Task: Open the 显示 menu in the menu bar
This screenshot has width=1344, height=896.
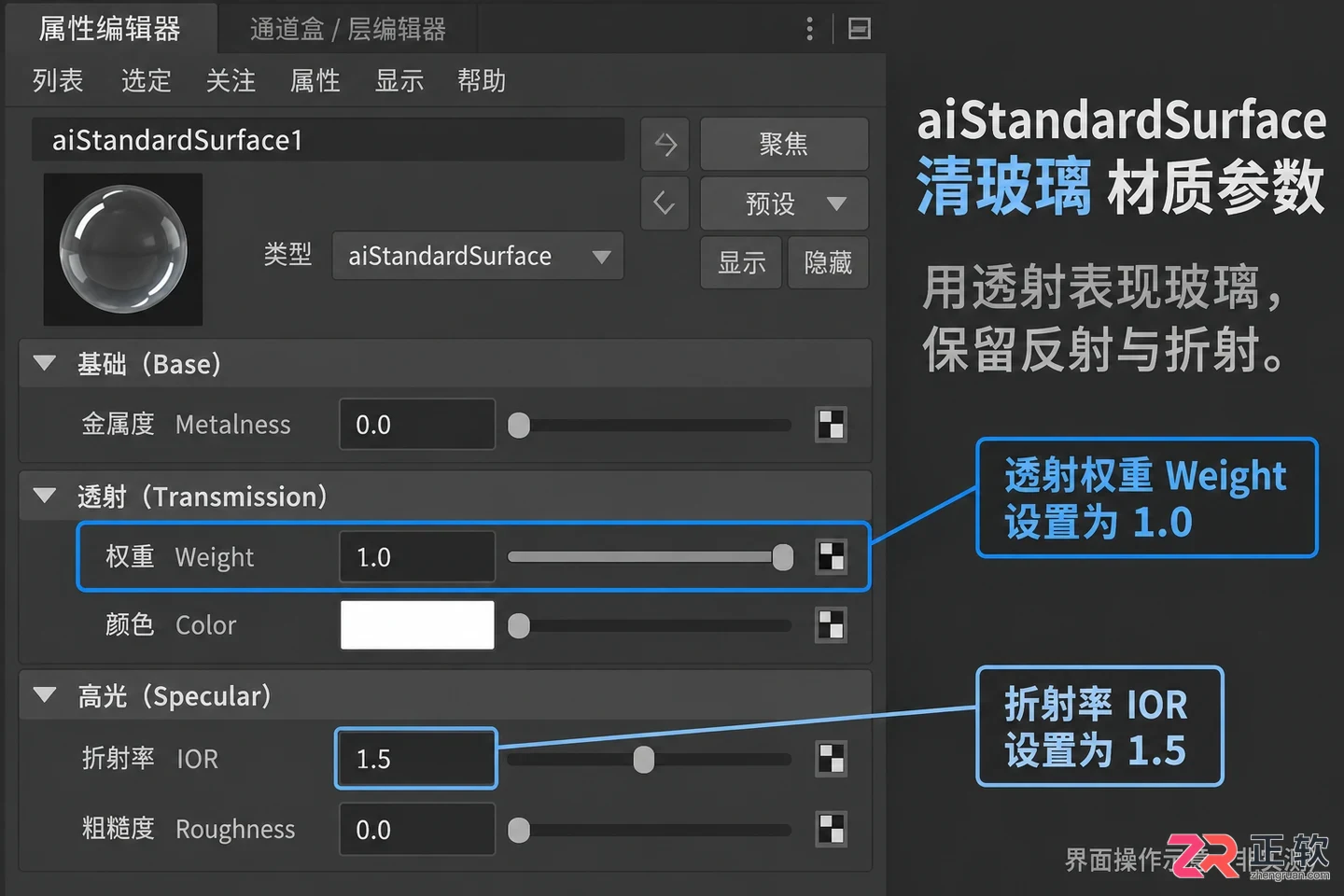Action: point(399,81)
